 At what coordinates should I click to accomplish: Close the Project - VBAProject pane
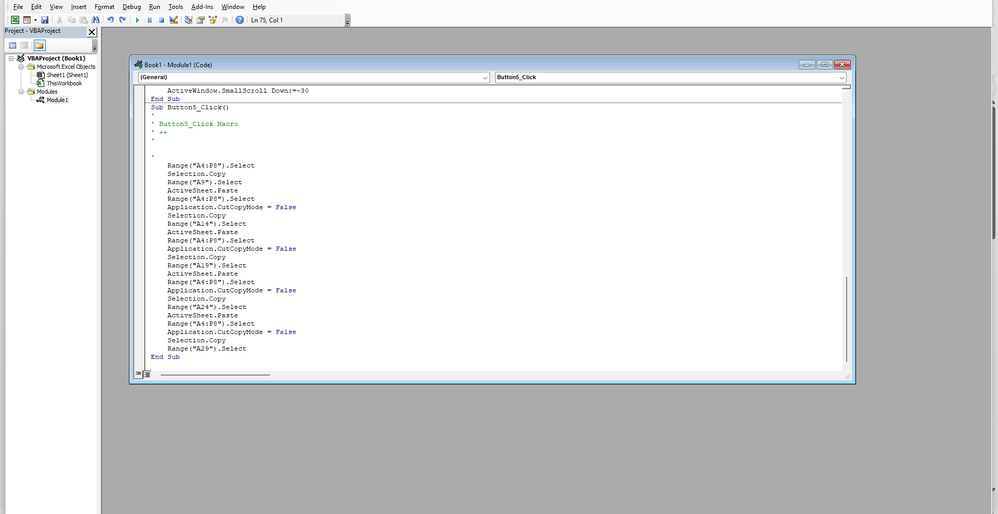pos(92,32)
